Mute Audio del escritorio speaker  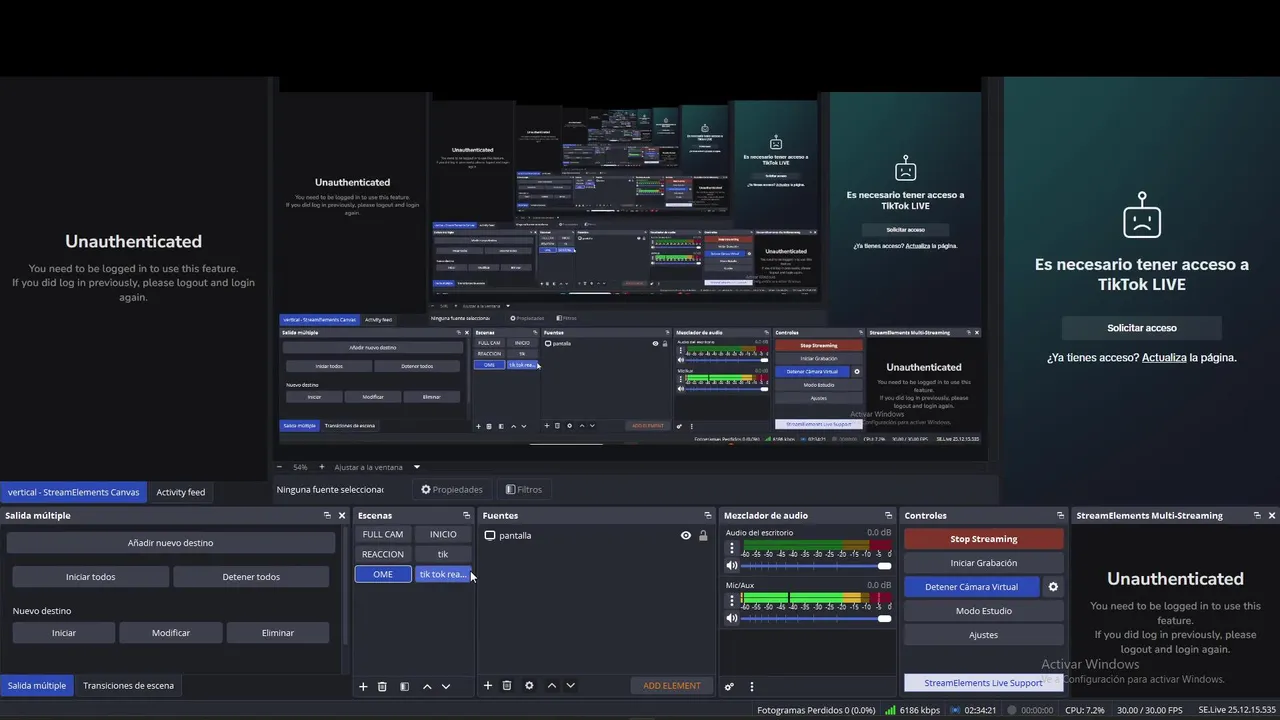click(x=732, y=565)
